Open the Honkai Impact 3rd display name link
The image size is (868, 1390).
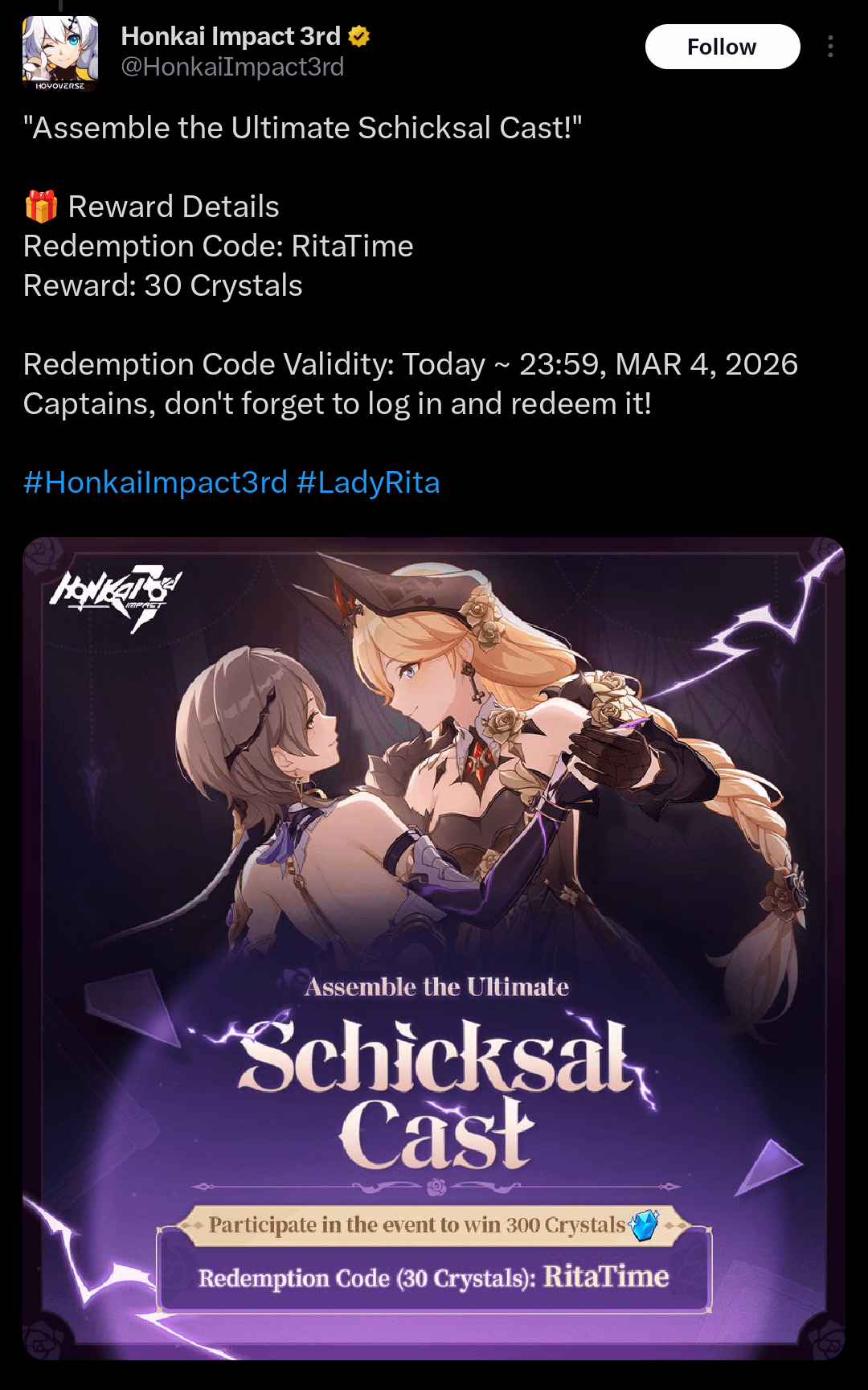(231, 36)
